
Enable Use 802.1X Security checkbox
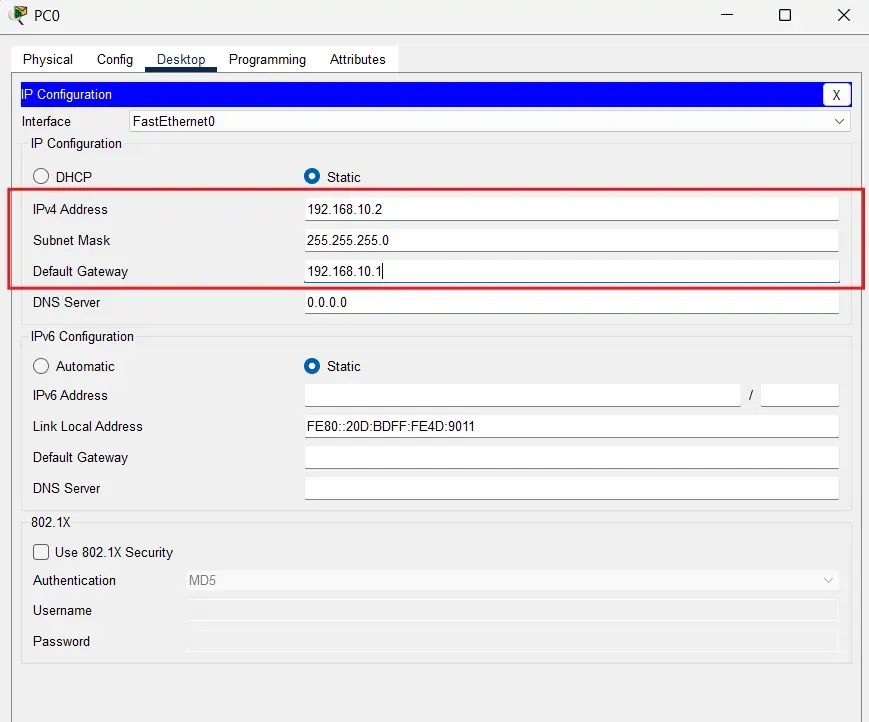coord(41,552)
